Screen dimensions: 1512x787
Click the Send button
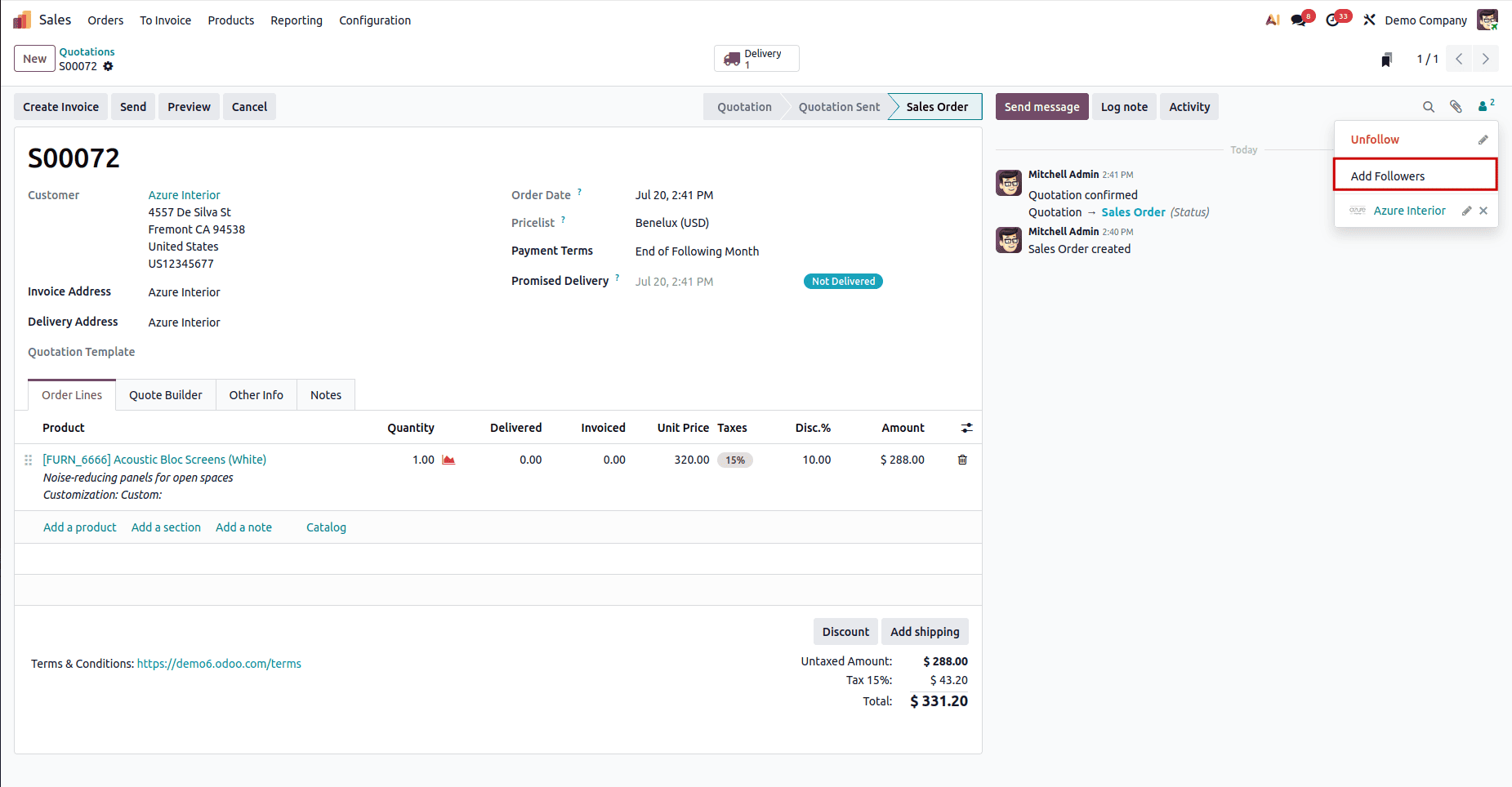point(133,107)
